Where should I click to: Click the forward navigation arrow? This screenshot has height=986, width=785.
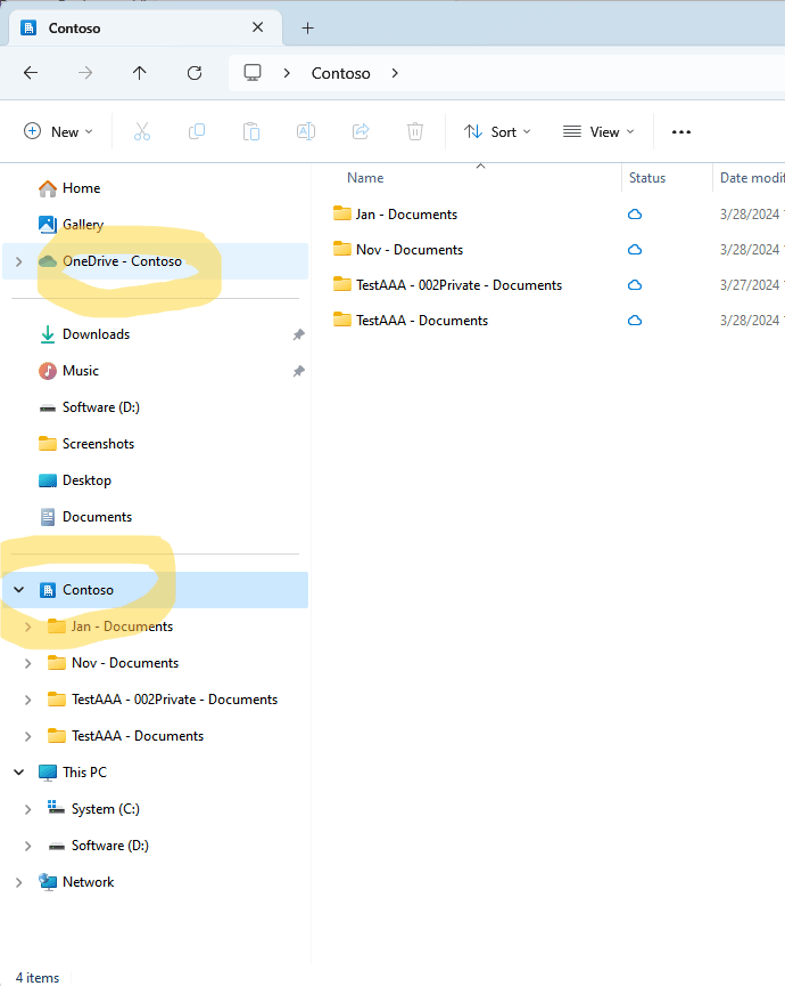(x=85, y=73)
